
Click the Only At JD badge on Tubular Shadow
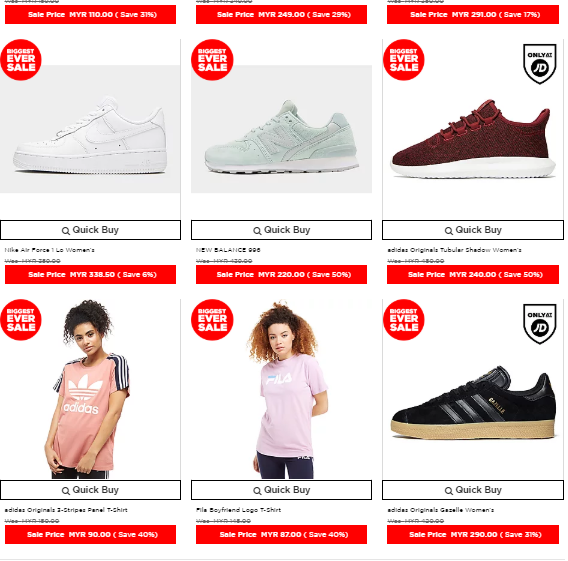[x=540, y=64]
